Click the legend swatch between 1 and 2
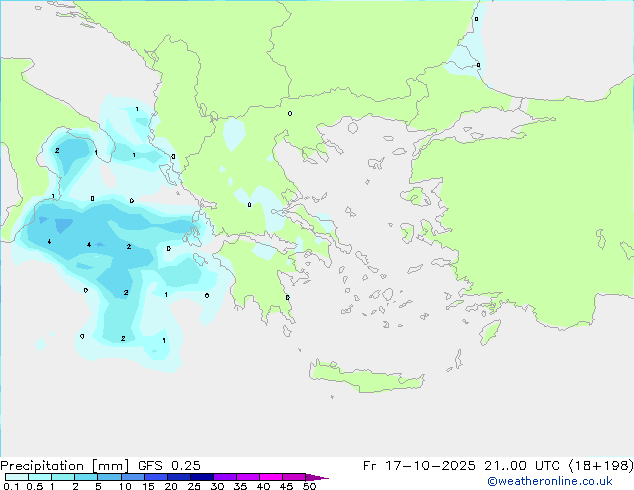Screen dimensions: 634x490 [x=63, y=477]
